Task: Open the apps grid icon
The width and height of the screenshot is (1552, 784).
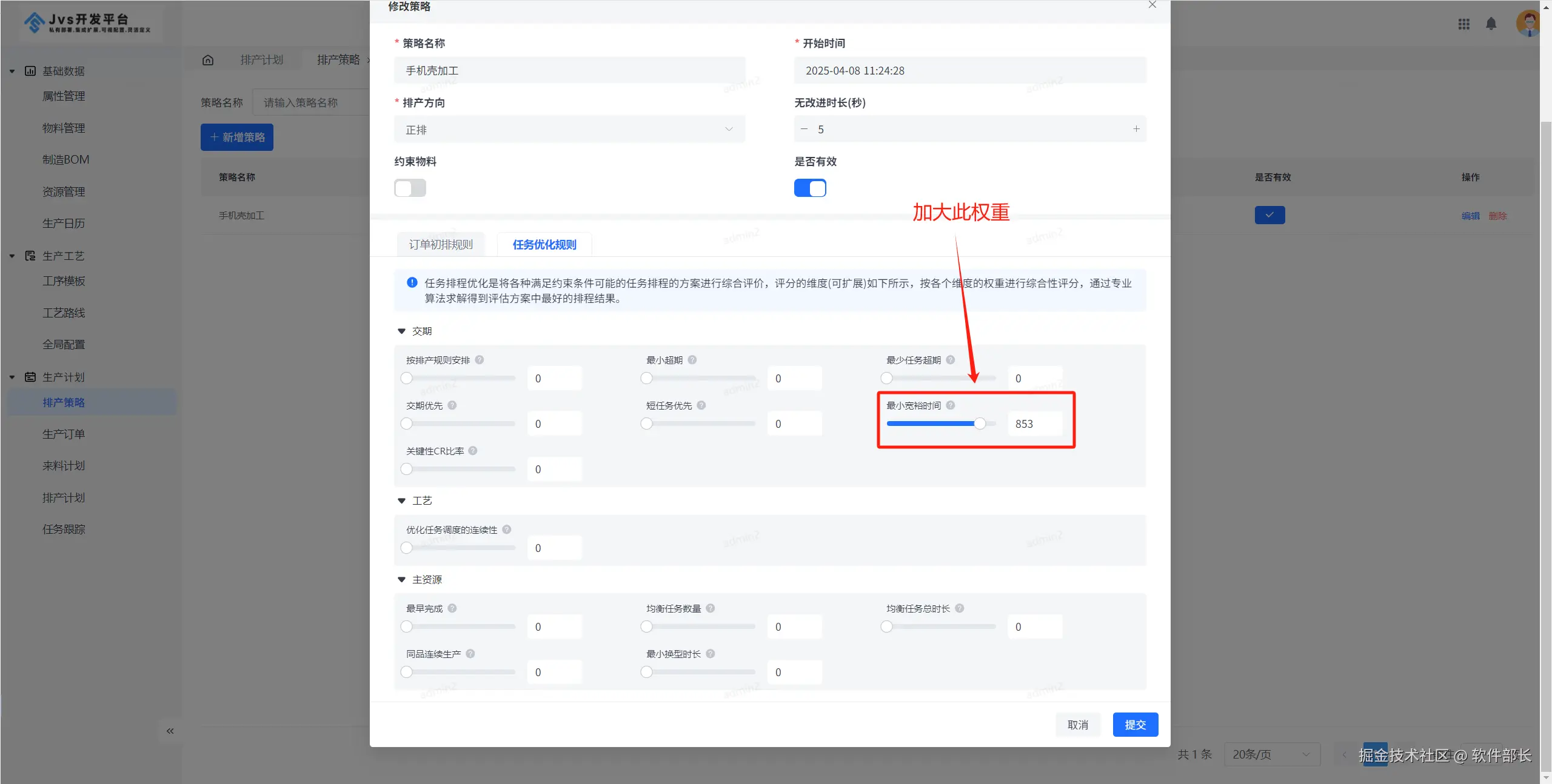Action: (x=1463, y=24)
